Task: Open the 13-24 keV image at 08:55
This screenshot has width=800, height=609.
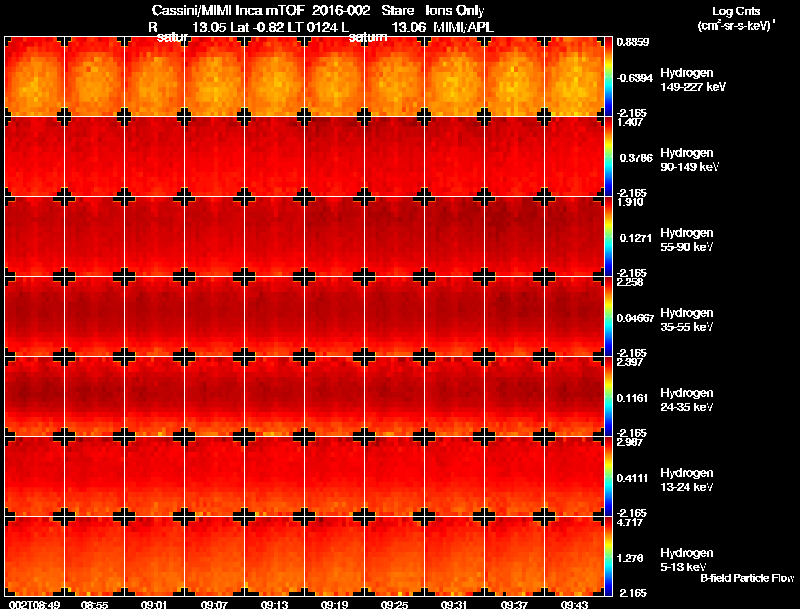Action: click(x=94, y=477)
